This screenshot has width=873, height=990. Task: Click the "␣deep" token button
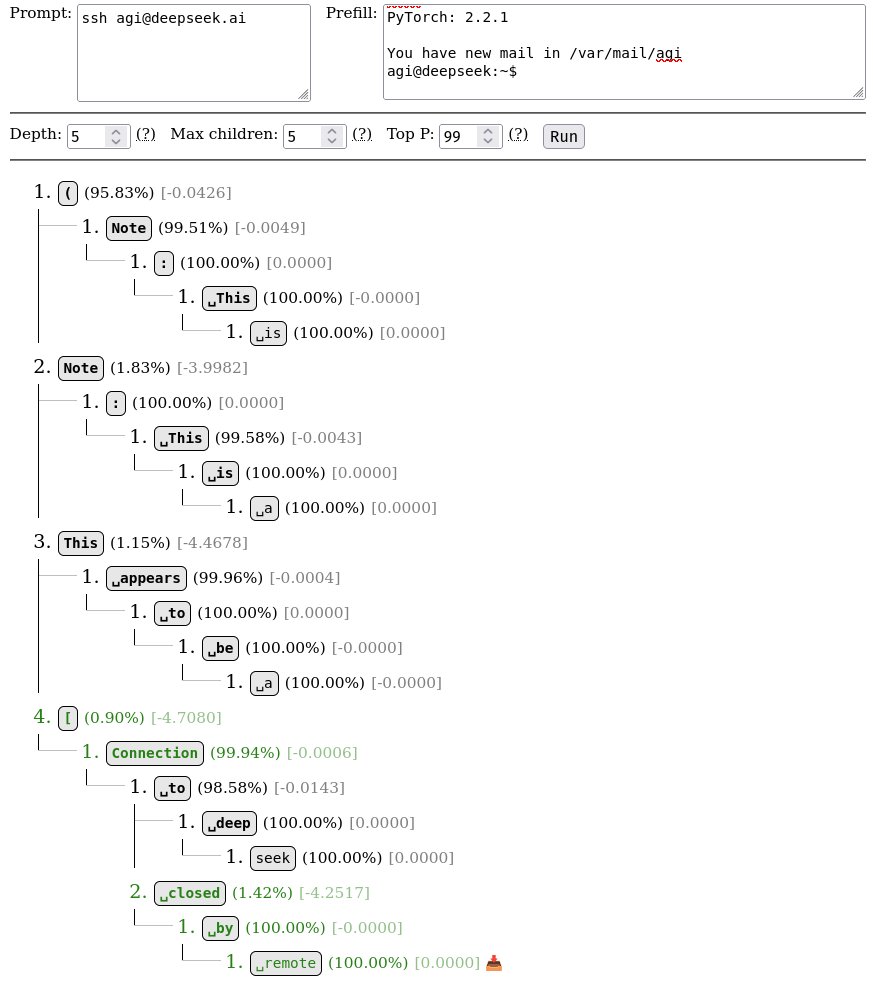pos(229,823)
